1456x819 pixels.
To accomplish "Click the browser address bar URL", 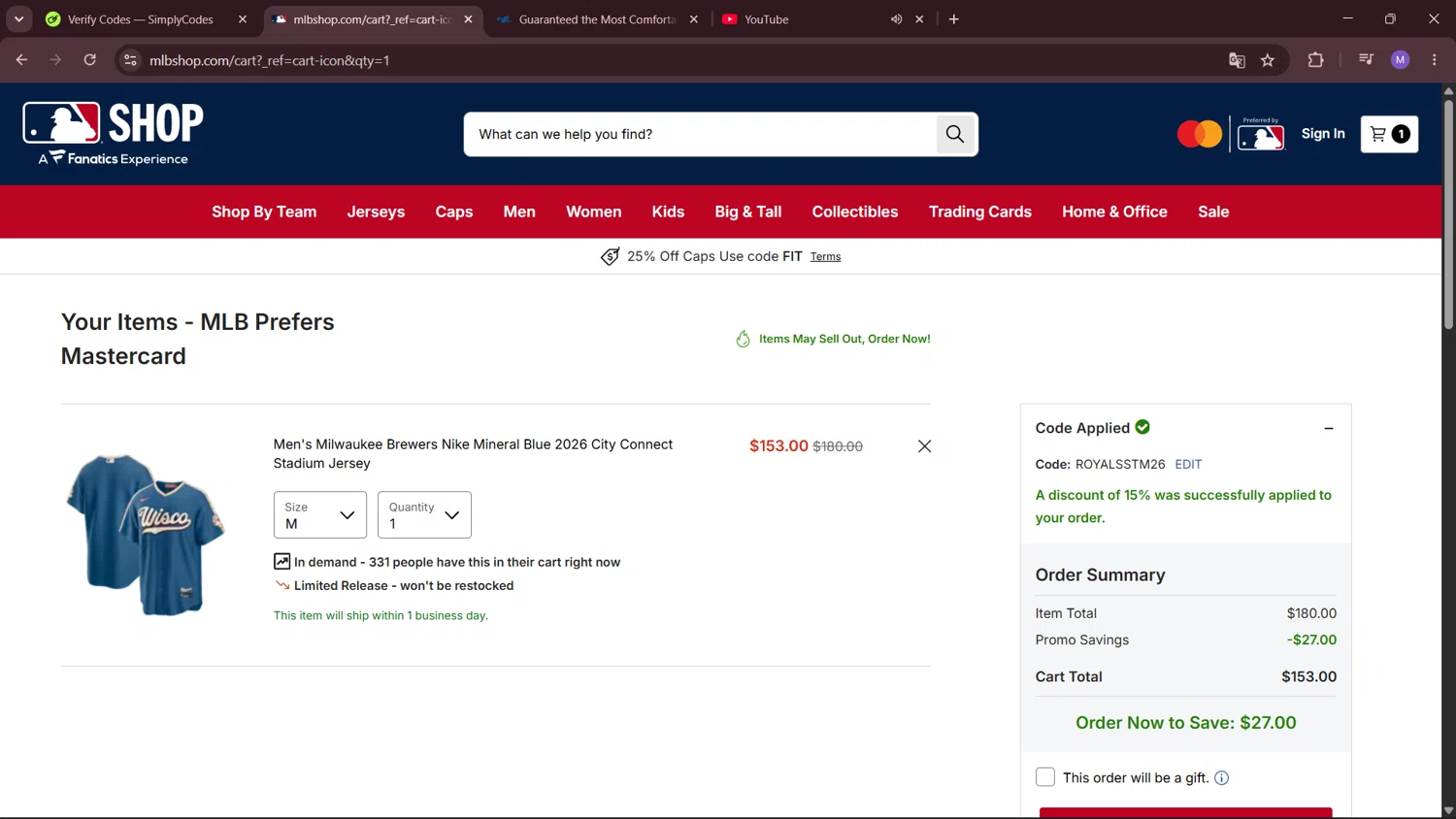I will pos(269,60).
